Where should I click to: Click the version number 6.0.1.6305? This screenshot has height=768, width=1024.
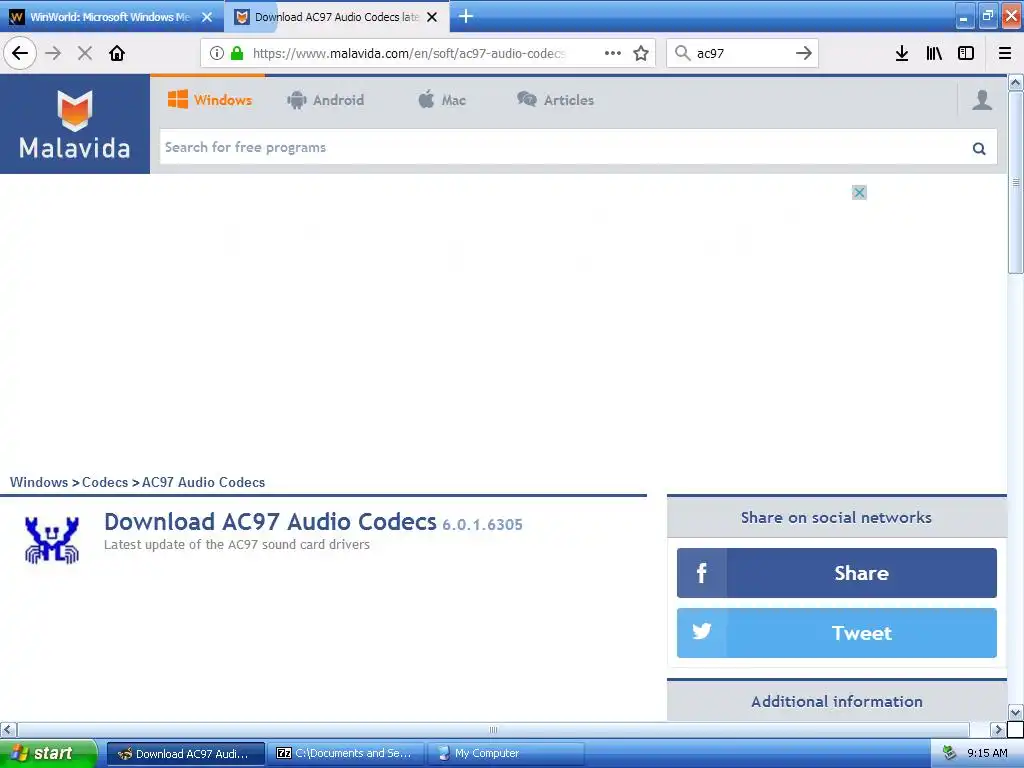coord(483,524)
